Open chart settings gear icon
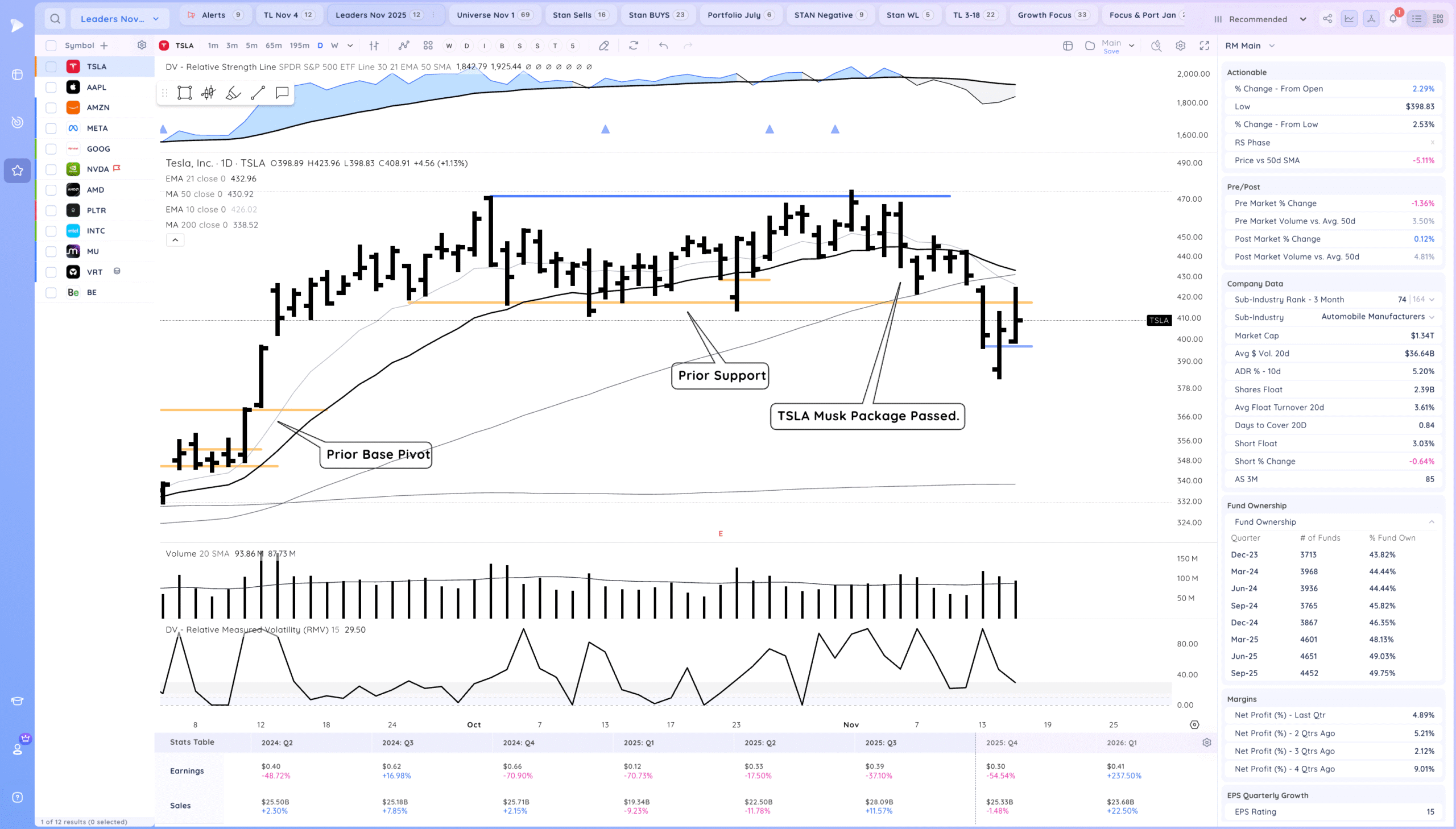 click(1180, 45)
